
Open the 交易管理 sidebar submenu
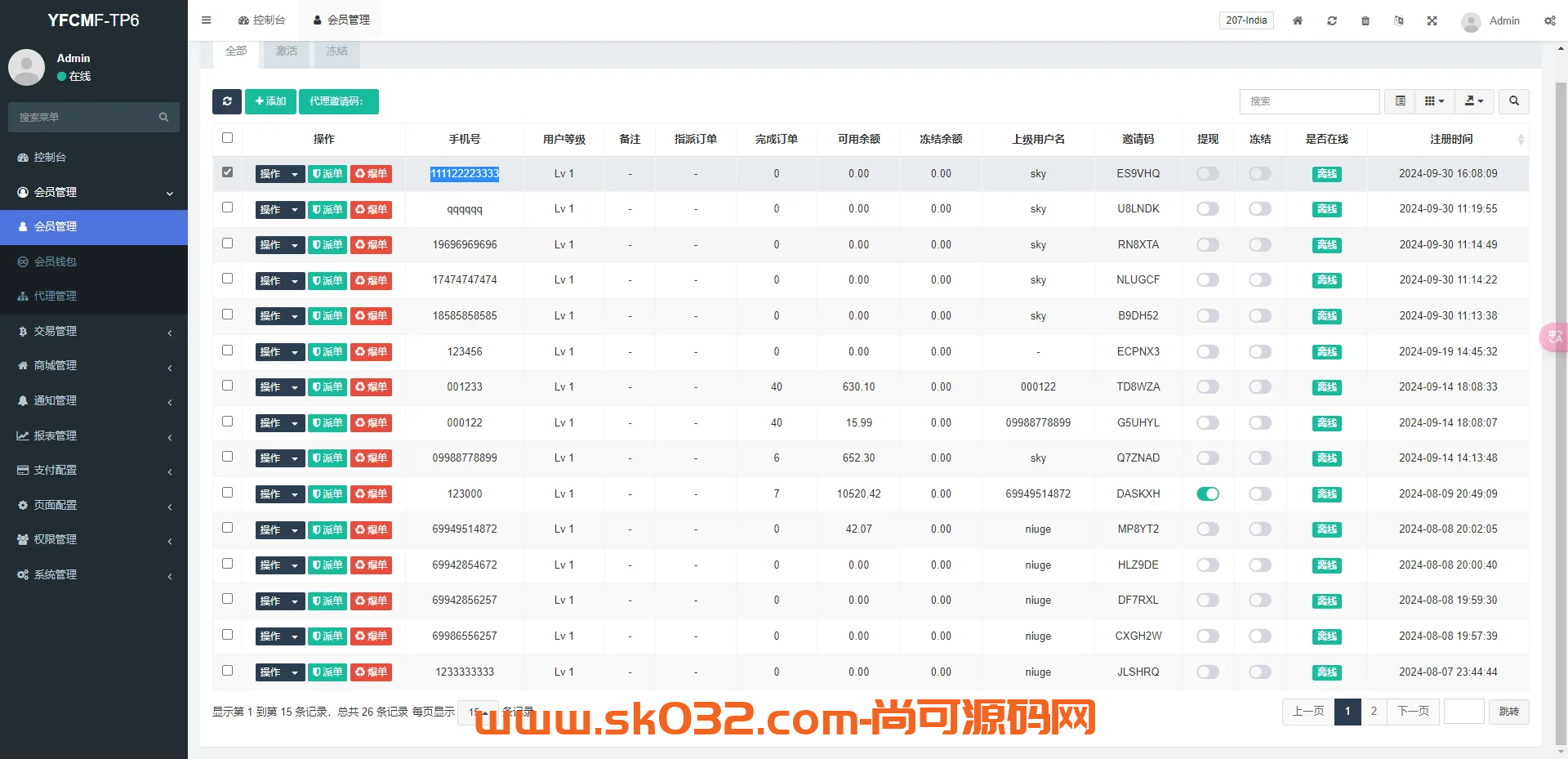pyautogui.click(x=54, y=331)
